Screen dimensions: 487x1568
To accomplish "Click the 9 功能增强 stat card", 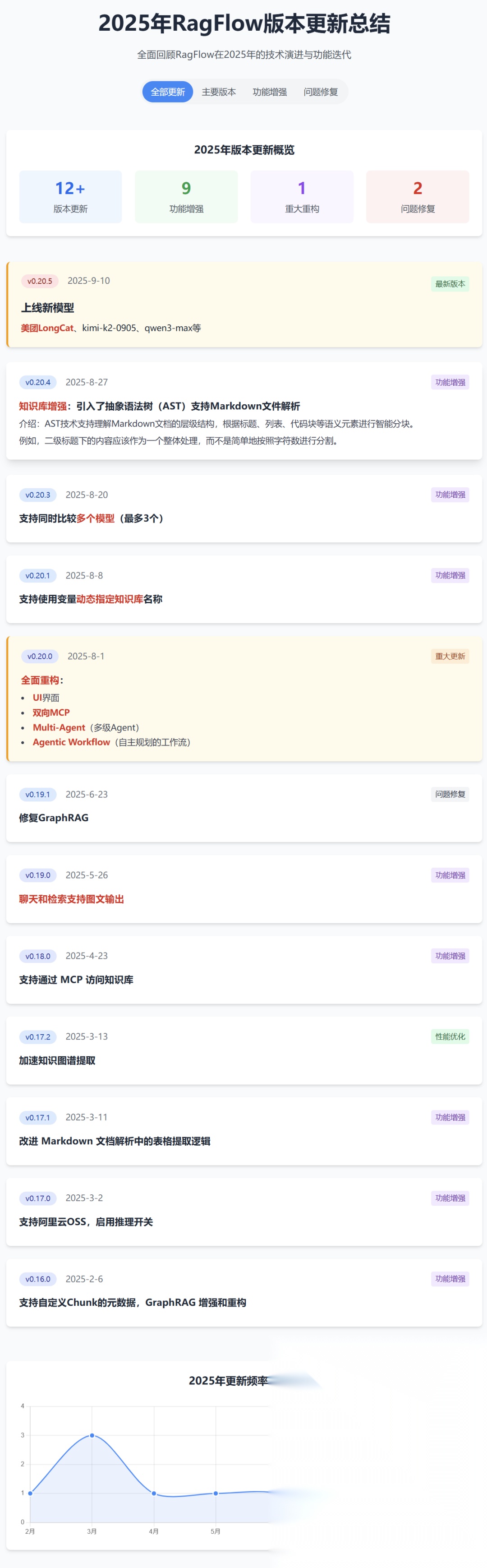I will coord(186,197).
